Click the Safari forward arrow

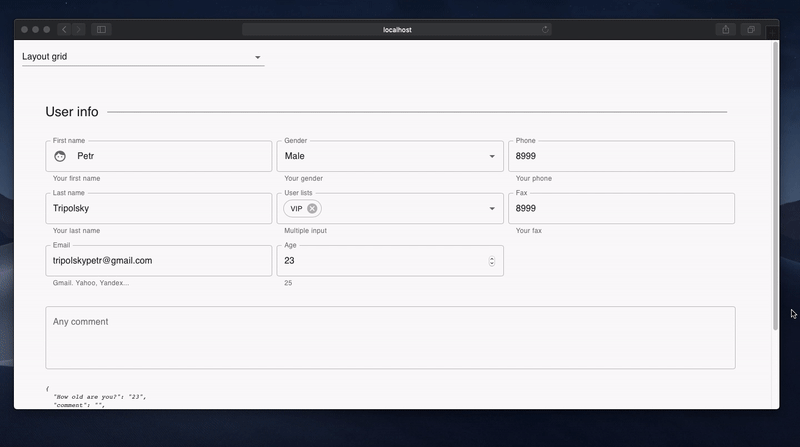pyautogui.click(x=79, y=30)
